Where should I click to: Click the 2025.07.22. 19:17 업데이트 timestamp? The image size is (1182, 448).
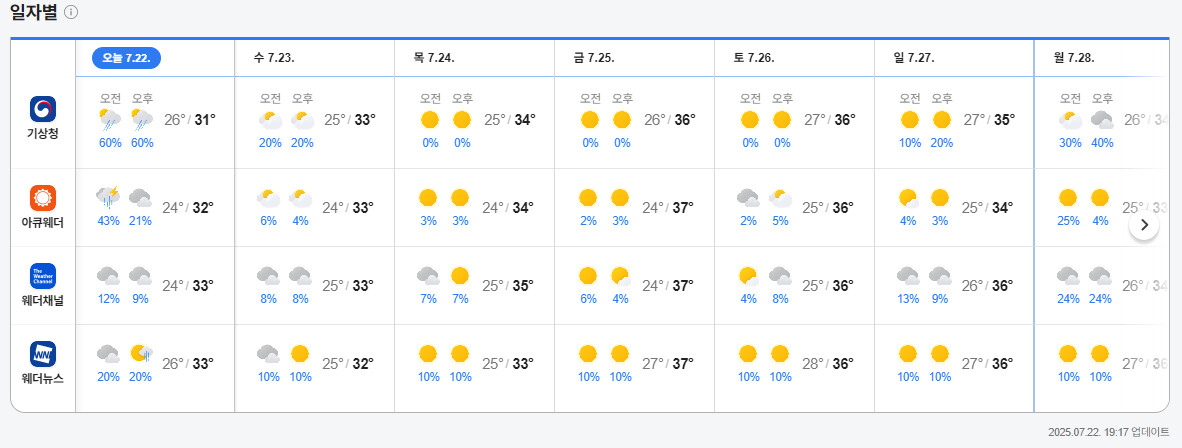1108,432
